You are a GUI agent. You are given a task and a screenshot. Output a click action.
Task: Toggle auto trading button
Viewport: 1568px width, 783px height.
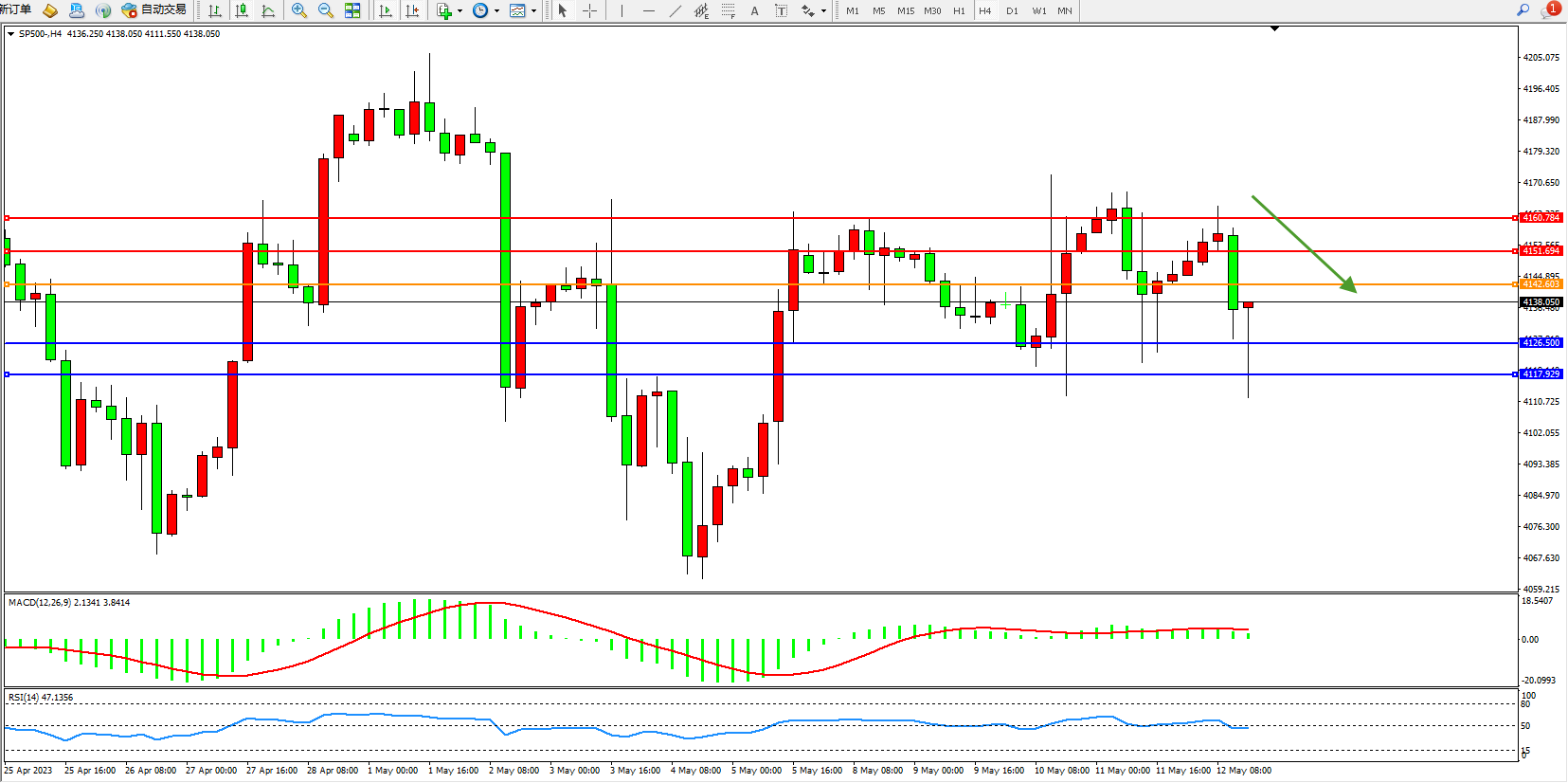pos(153,9)
